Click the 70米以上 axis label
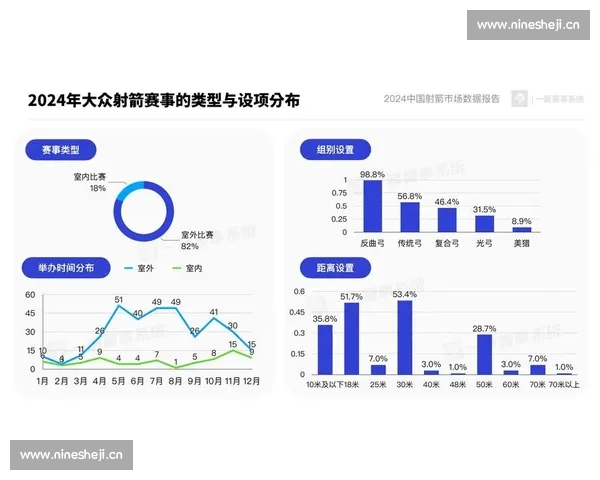 tap(564, 384)
